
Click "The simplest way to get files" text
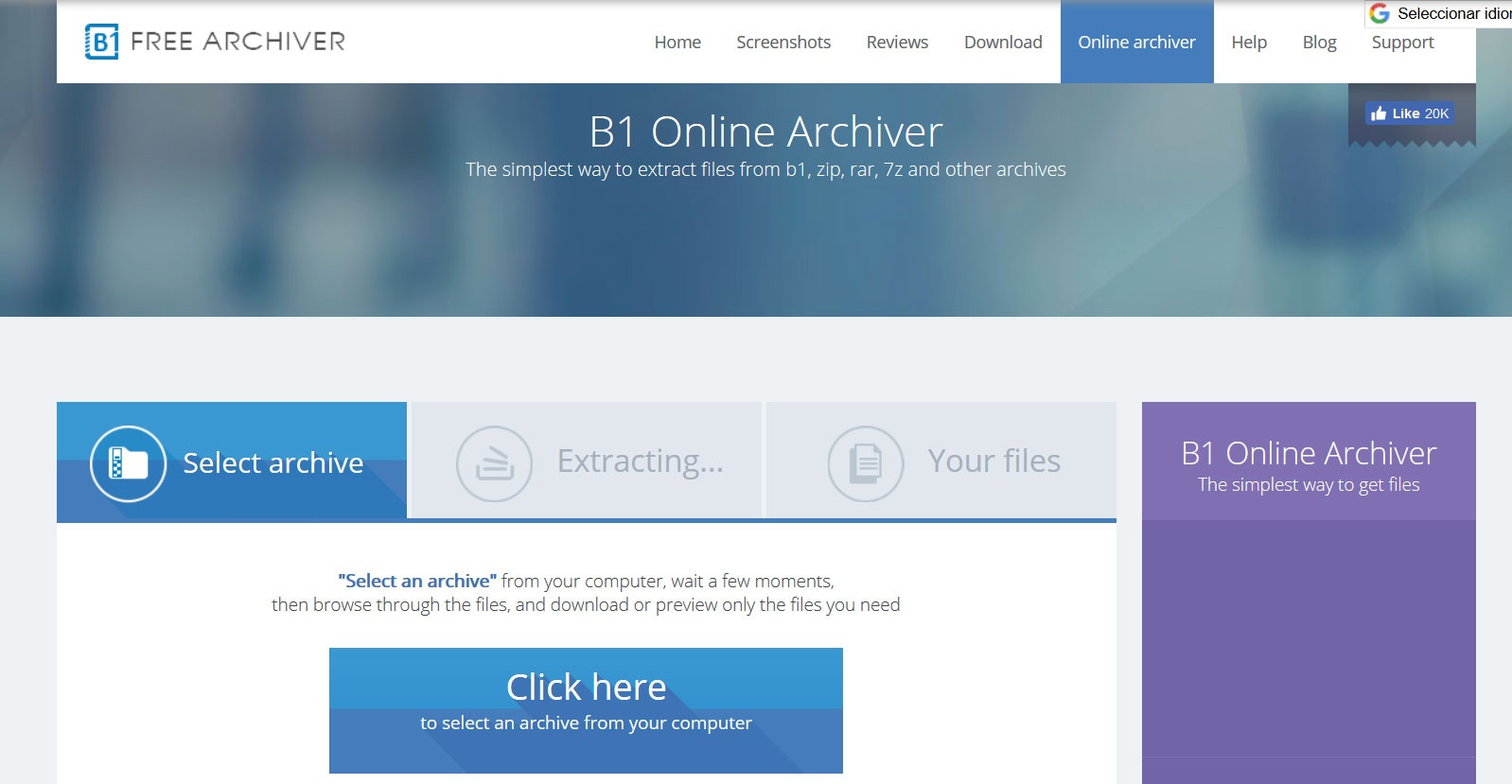click(x=1309, y=485)
